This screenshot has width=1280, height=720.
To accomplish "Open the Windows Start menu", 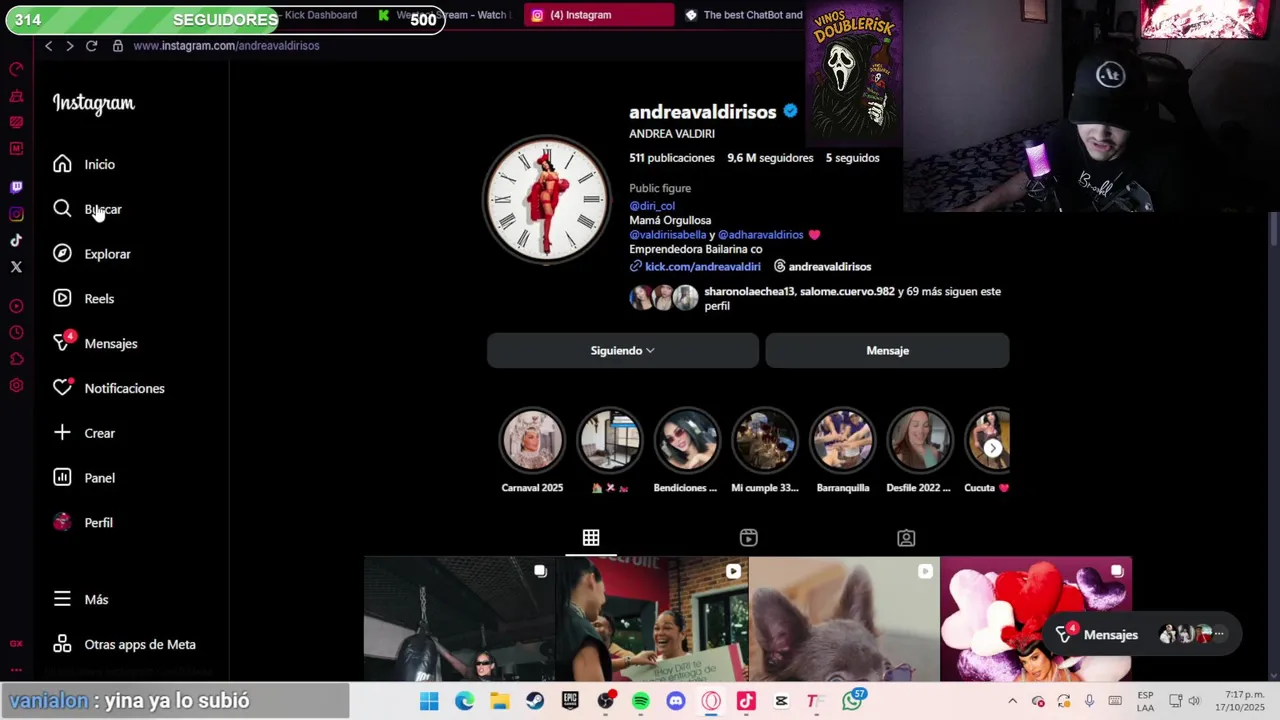I will [x=429, y=702].
